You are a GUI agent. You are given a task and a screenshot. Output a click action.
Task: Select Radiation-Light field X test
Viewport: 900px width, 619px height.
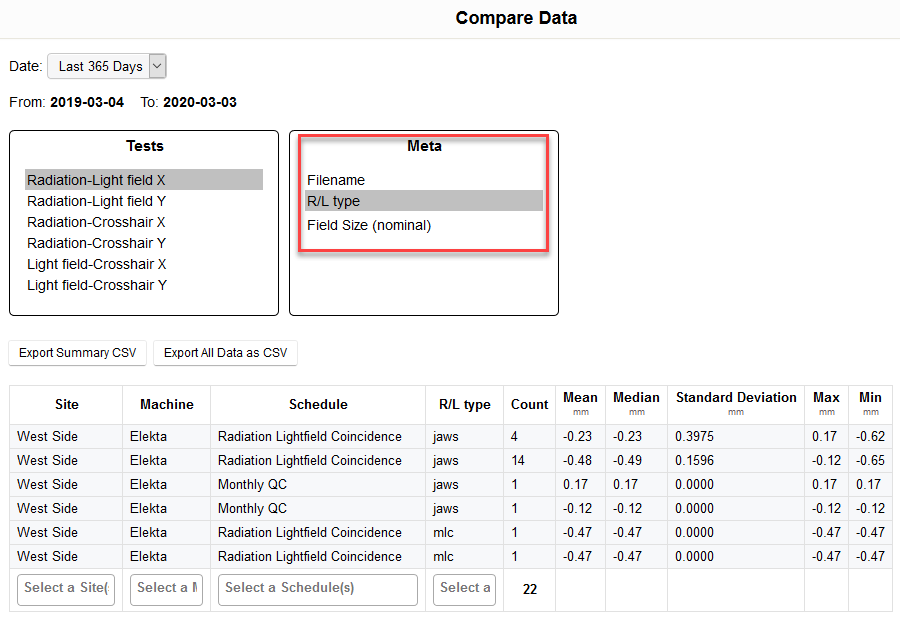click(x=96, y=180)
